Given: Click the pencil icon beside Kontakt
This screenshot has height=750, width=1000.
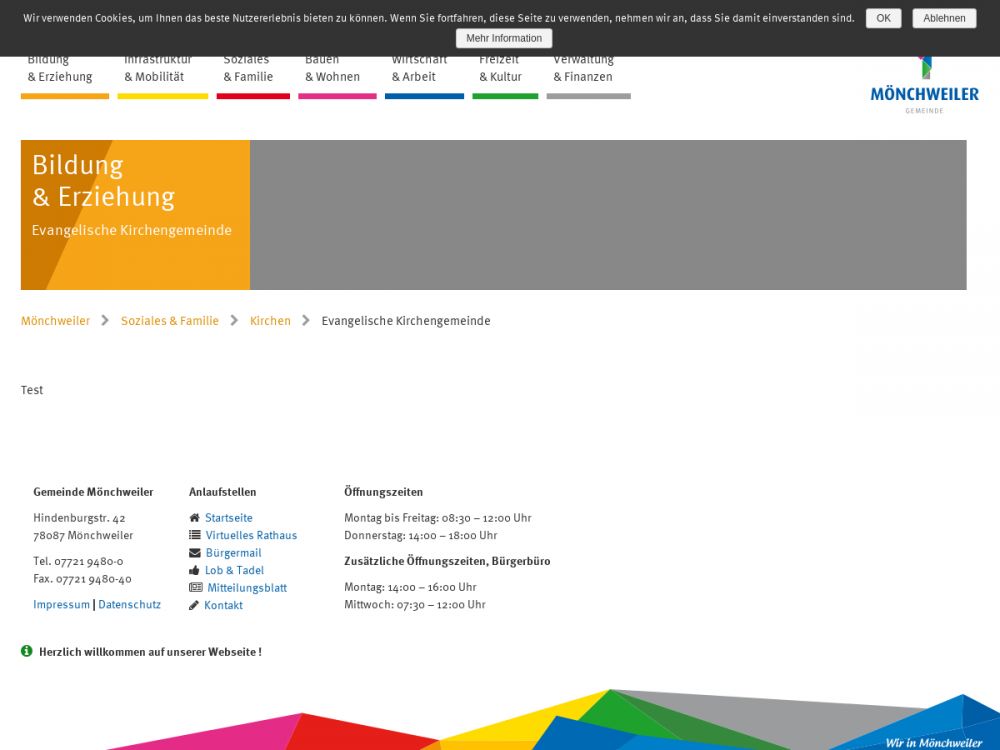Looking at the screenshot, I should (x=194, y=605).
